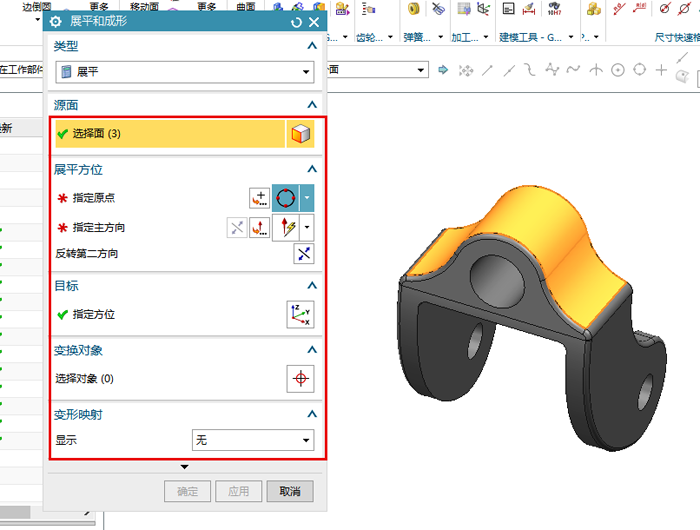Click the 指定方位 coordinate system icon

pos(300,314)
